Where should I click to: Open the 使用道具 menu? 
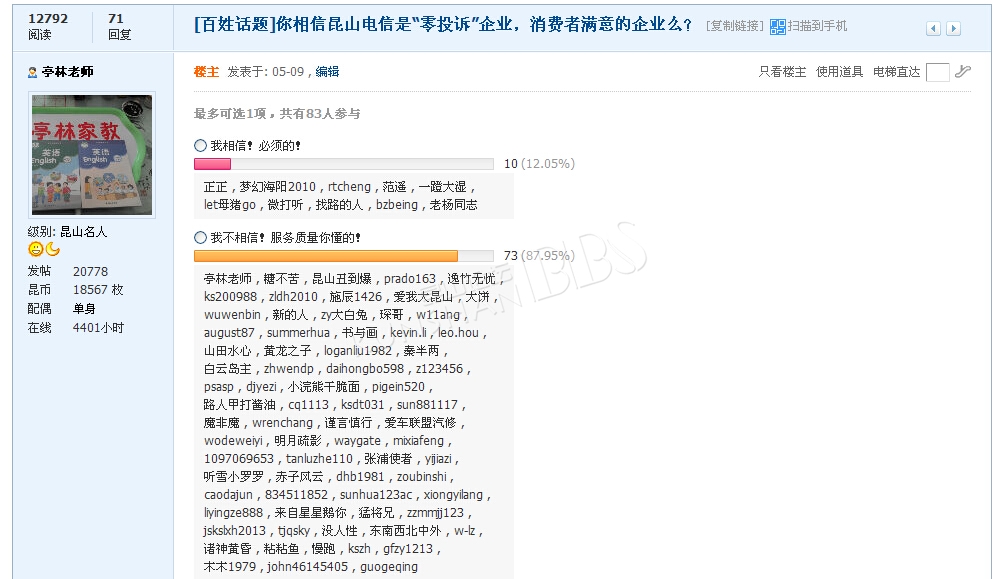tap(839, 72)
